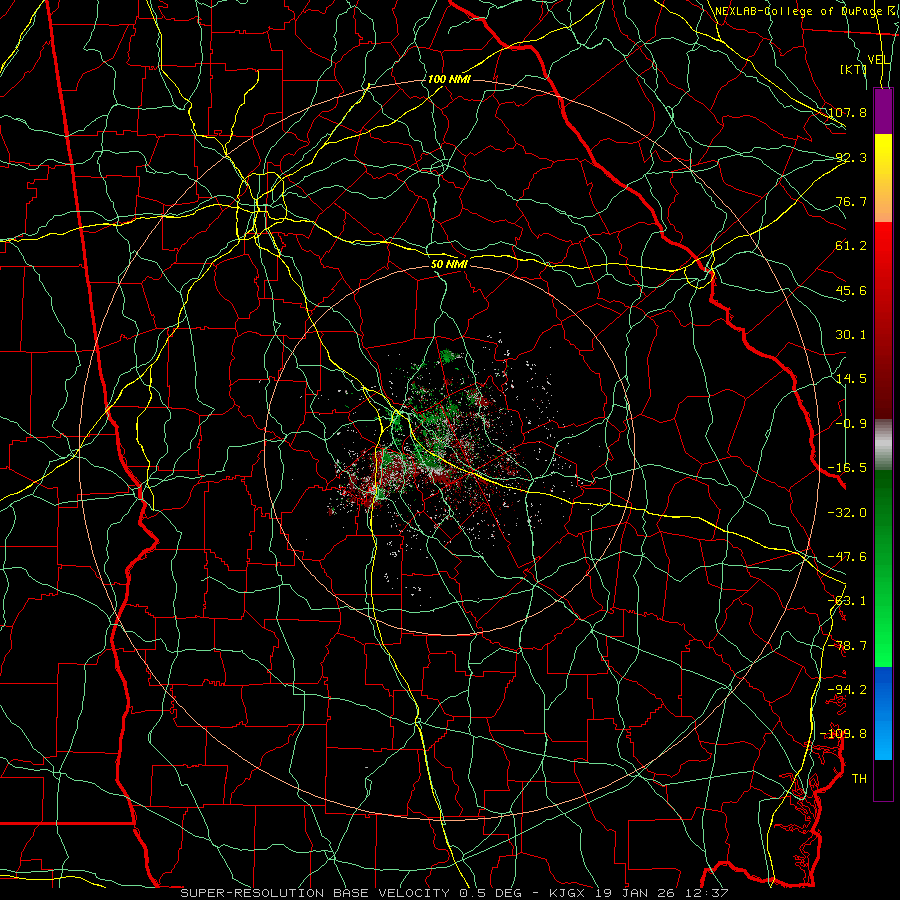Click the TH legend label
This screenshot has height=900, width=900.
(859, 779)
